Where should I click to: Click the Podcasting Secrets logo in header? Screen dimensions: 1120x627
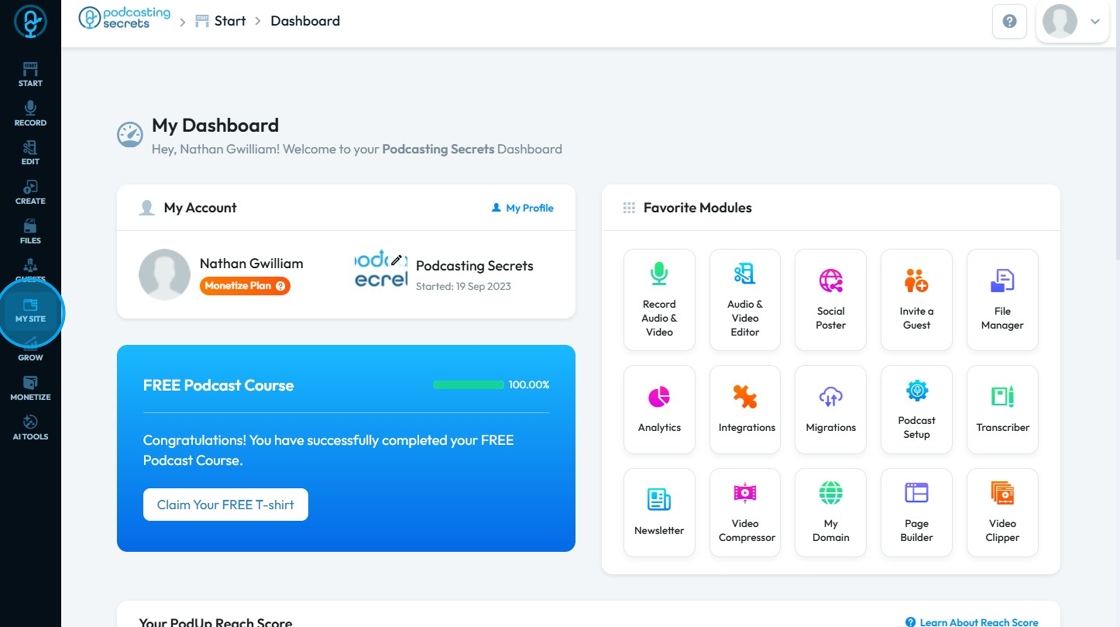point(124,18)
